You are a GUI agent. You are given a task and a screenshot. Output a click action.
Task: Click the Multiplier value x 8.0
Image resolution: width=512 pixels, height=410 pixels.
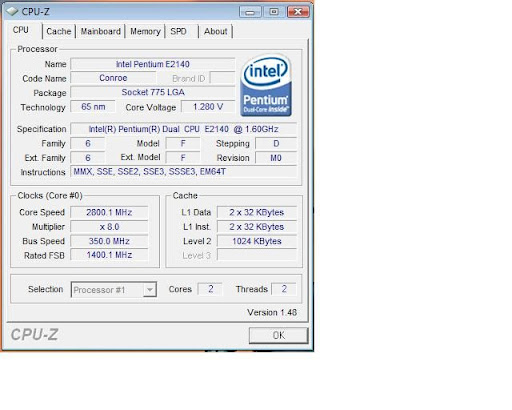pyautogui.click(x=109, y=227)
